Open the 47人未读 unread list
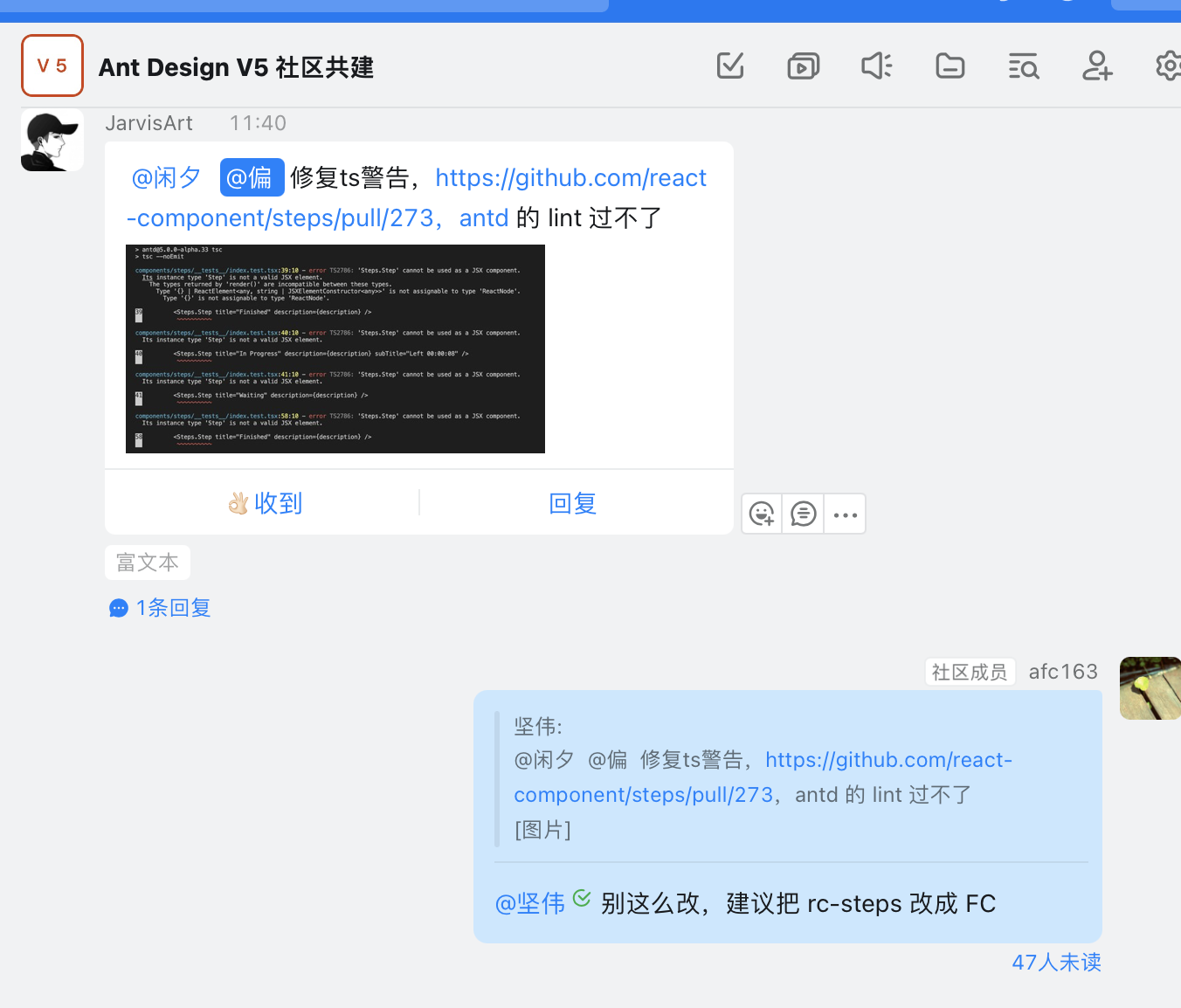This screenshot has width=1181, height=1008. tap(1056, 963)
